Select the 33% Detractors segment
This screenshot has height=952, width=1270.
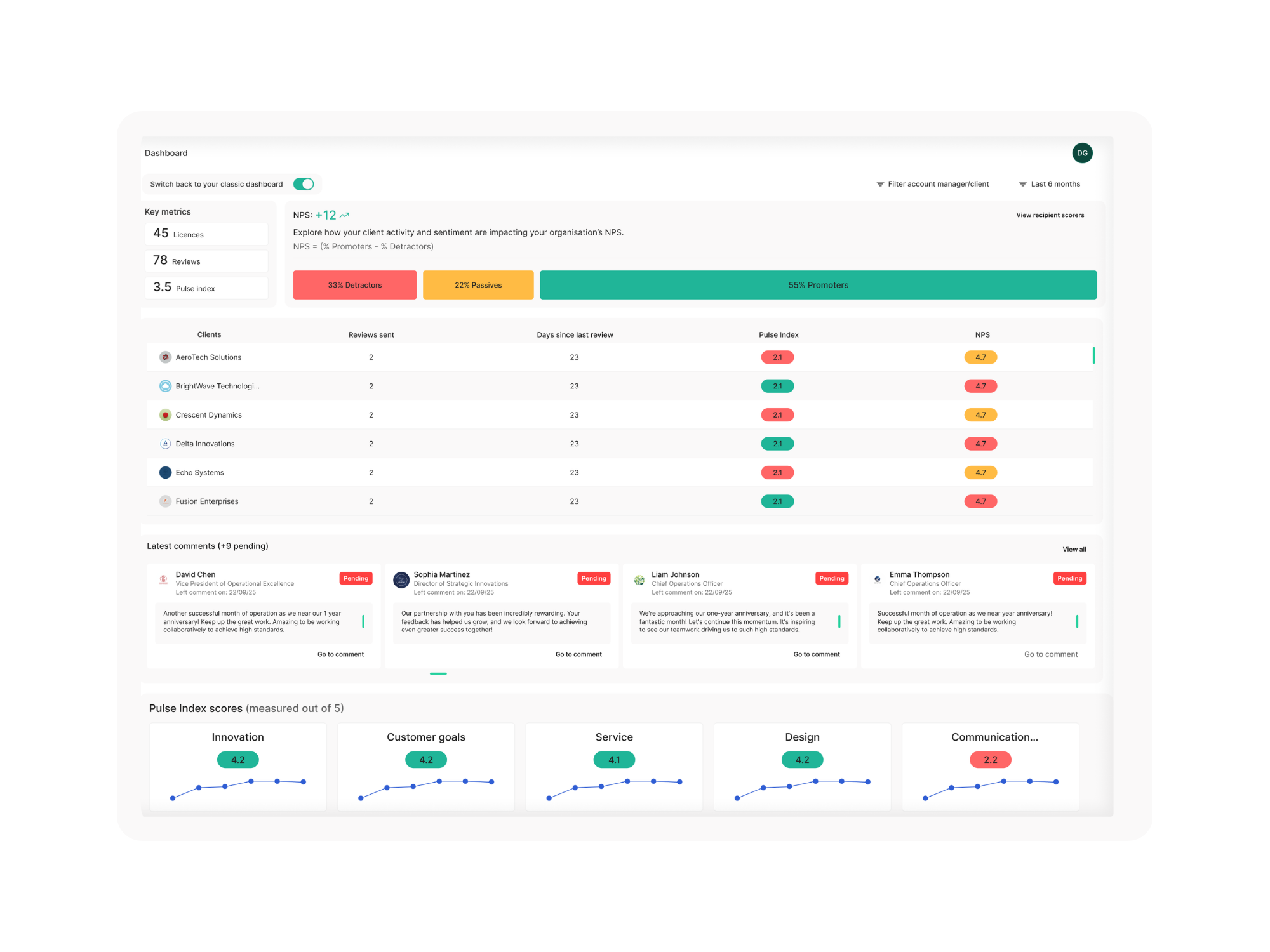pyautogui.click(x=354, y=285)
